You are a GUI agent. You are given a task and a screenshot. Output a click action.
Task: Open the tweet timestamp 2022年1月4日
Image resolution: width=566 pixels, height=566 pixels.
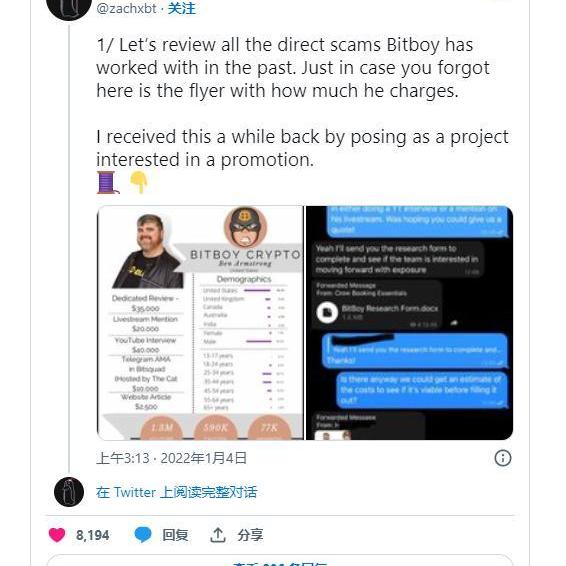tap(171, 458)
